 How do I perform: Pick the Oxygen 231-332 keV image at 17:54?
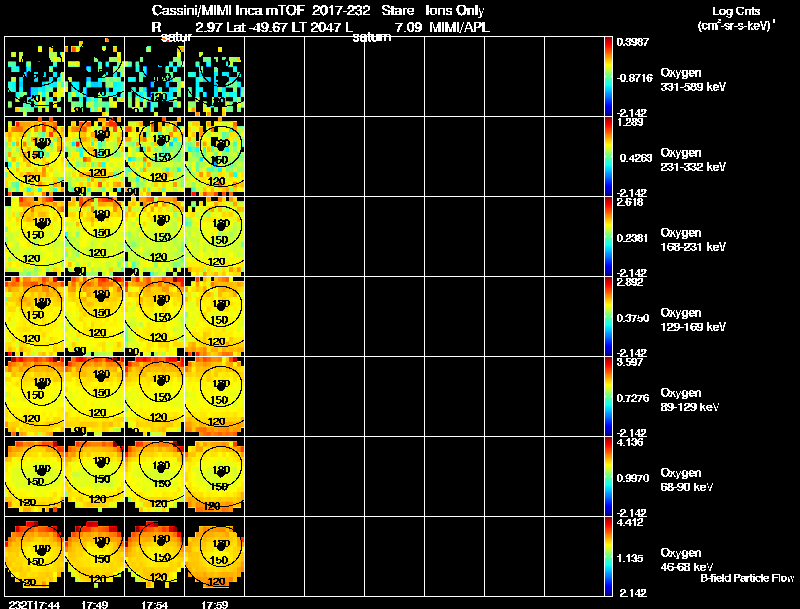pyautogui.click(x=155, y=157)
